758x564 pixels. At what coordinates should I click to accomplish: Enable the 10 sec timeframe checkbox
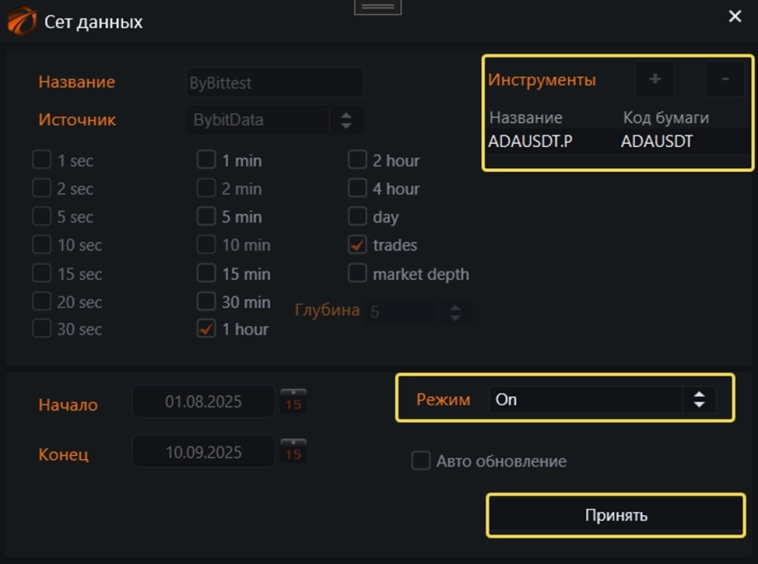pos(42,245)
